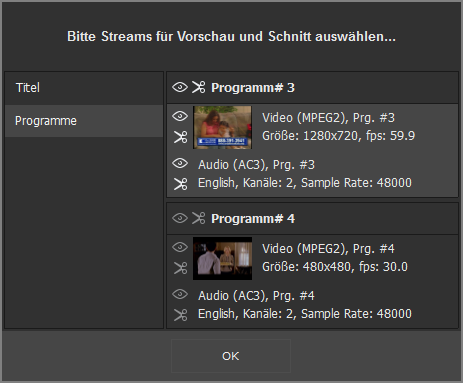Toggle preview eye for Programm# 3 header
The height and width of the screenshot is (383, 463).
click(180, 87)
